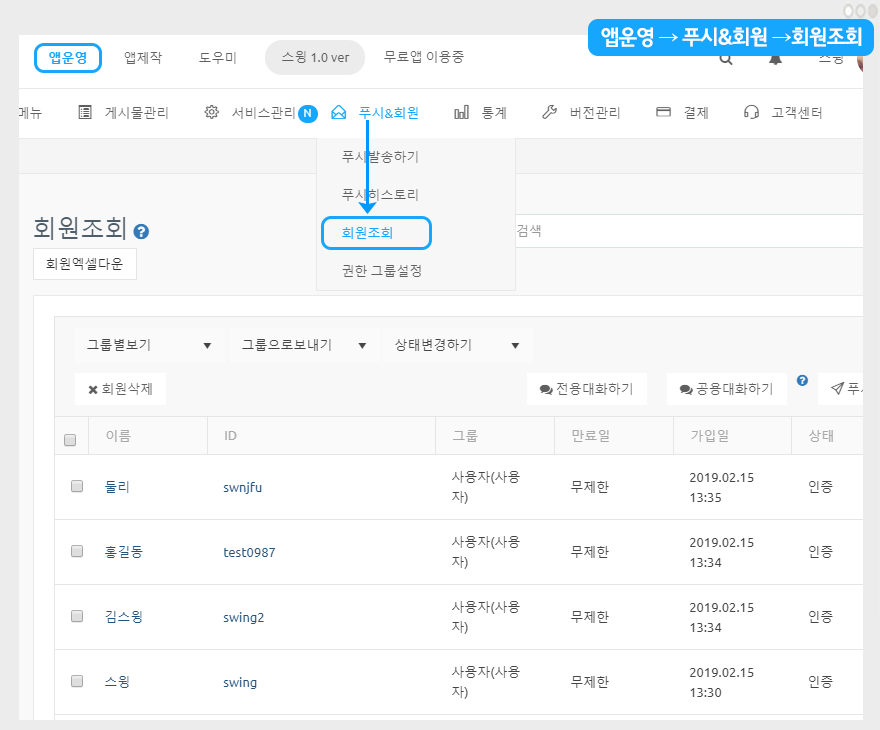Choose 푸시발송하기 in the menu
Image resolution: width=880 pixels, height=730 pixels.
coord(380,157)
